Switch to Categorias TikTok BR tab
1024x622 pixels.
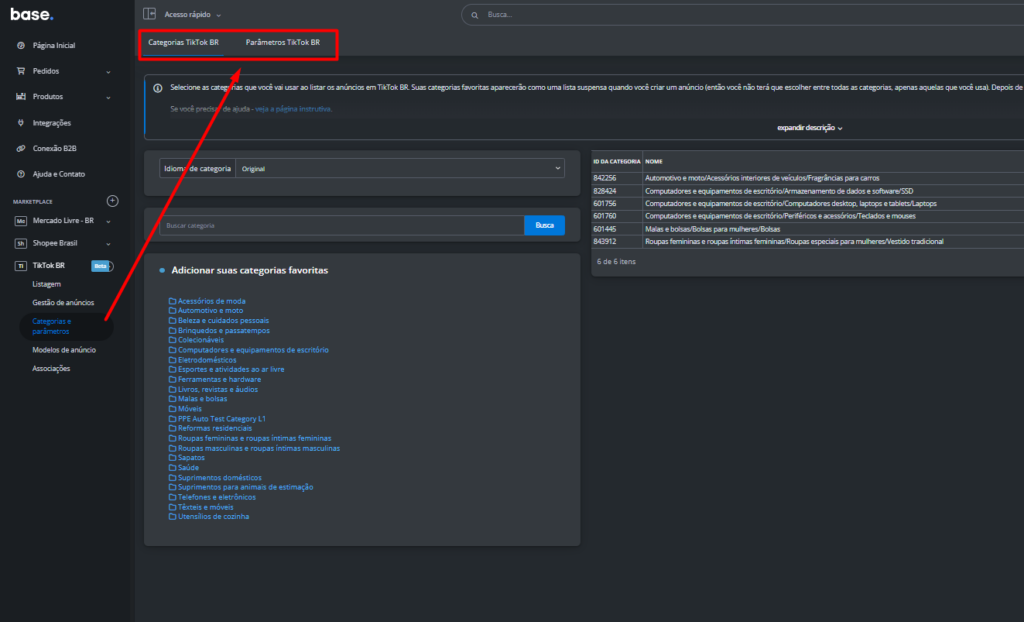pyautogui.click(x=184, y=42)
